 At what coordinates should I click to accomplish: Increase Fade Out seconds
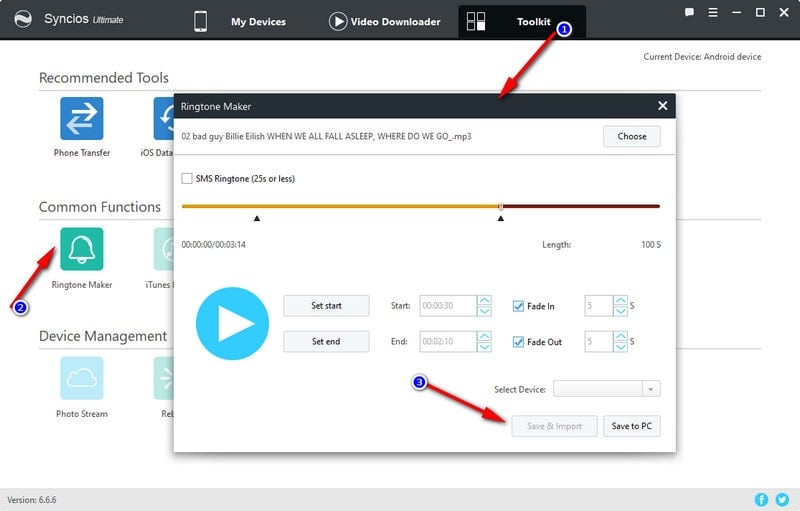(x=620, y=336)
